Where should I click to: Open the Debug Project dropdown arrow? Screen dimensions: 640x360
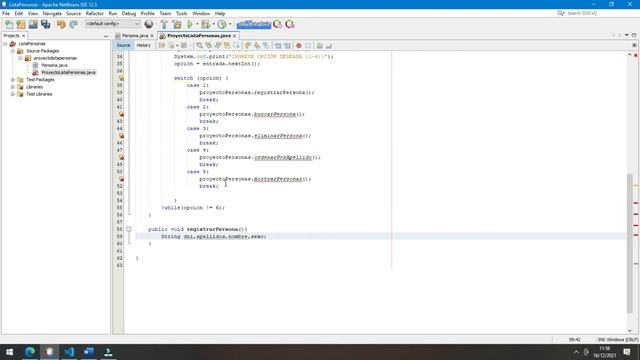[213, 24]
